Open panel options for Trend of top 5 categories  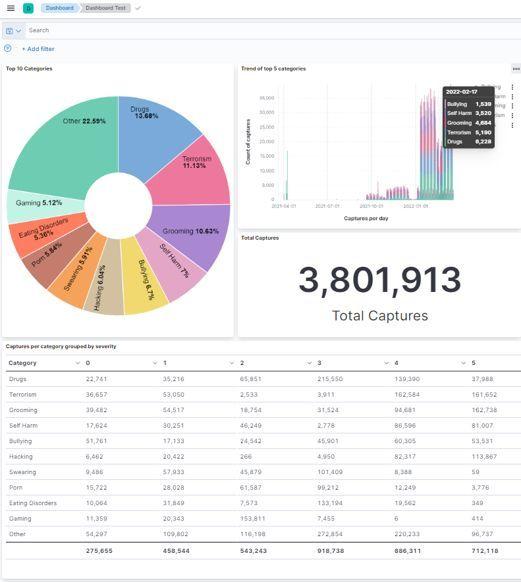click(x=516, y=69)
